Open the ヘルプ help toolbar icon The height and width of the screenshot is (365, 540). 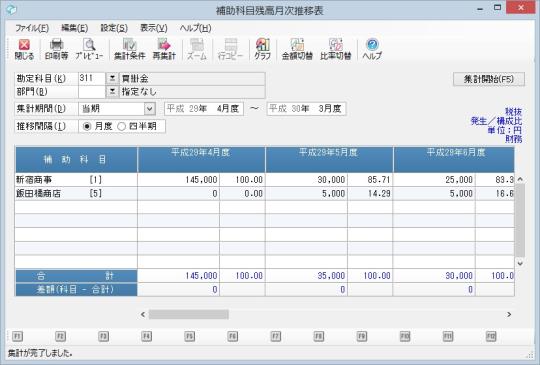372,49
